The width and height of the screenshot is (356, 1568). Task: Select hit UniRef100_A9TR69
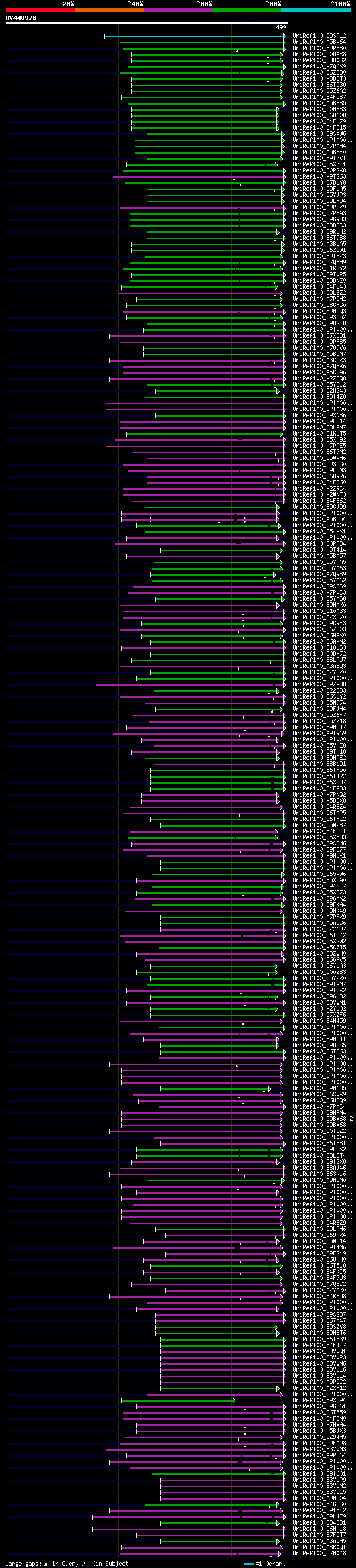[x=319, y=733]
